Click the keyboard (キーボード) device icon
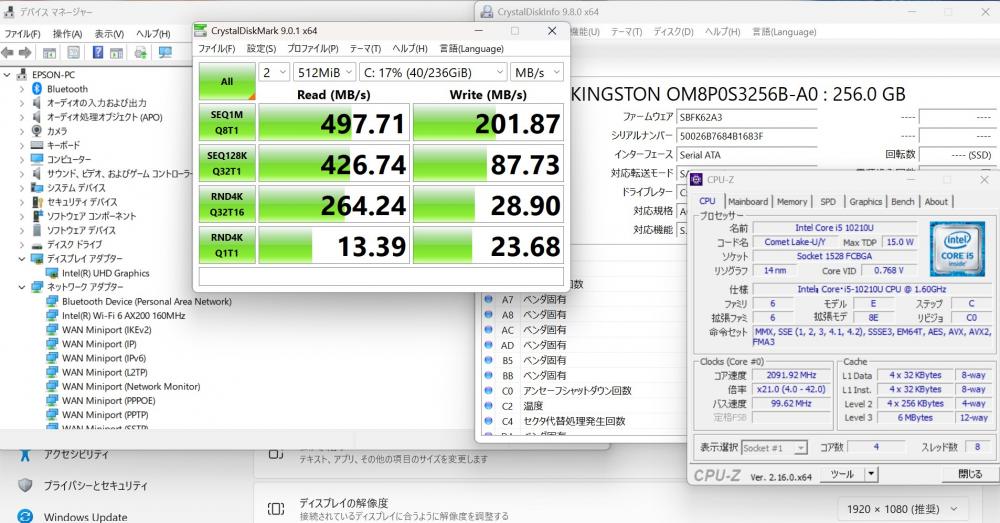The width and height of the screenshot is (1000, 523). point(37,145)
